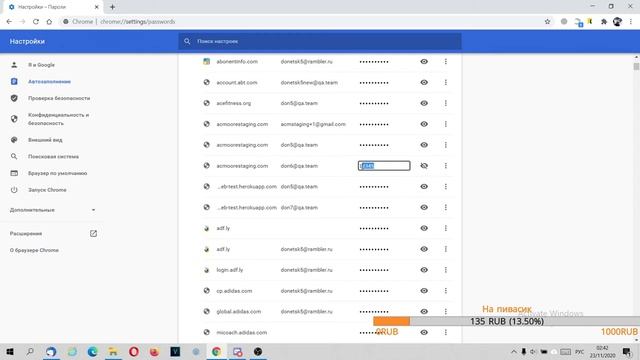Open global.adidas.com site link
Viewport: 640px width, 360px height.
pyautogui.click(x=238, y=311)
